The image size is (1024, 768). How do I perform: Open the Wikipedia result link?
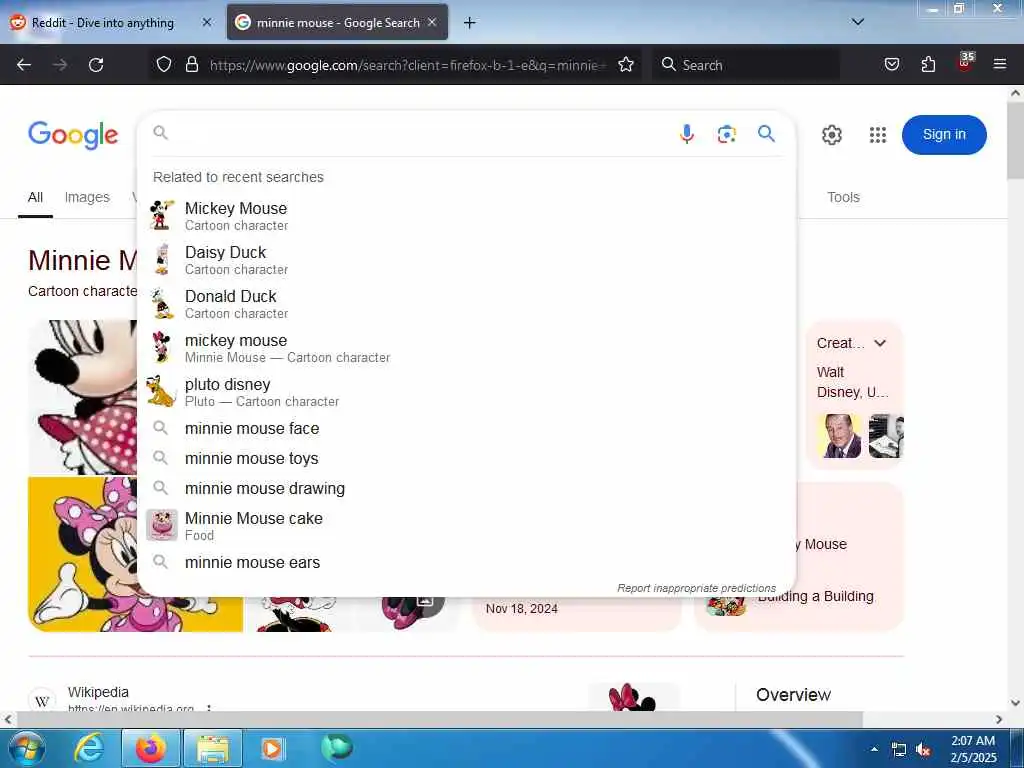pyautogui.click(x=98, y=692)
